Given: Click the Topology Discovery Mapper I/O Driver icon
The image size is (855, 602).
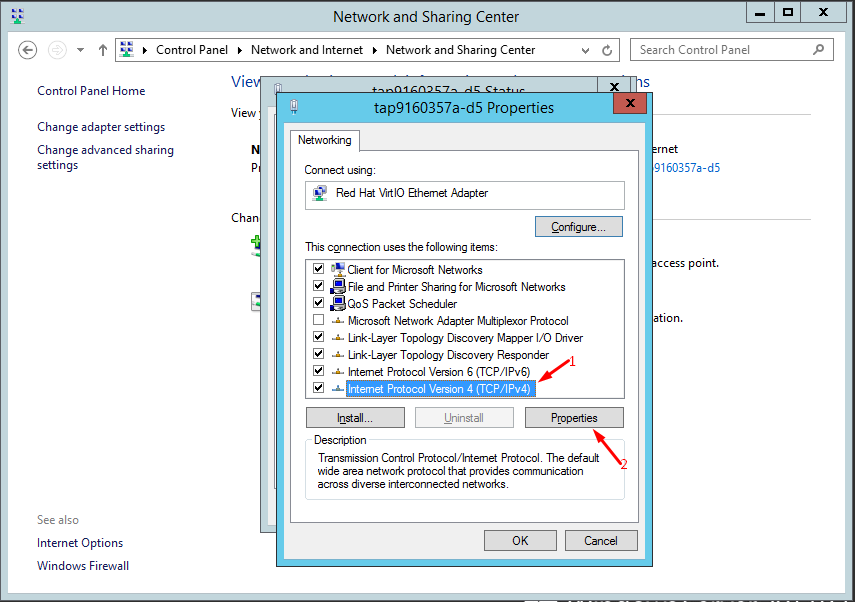Looking at the screenshot, I should [338, 338].
